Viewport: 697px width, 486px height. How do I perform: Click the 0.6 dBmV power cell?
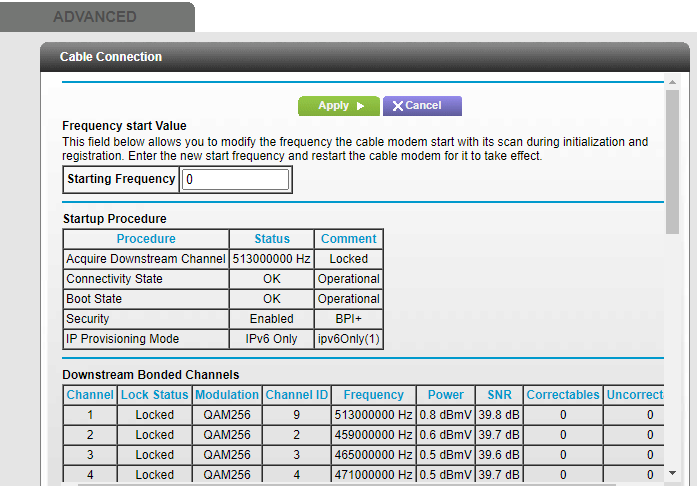(445, 435)
